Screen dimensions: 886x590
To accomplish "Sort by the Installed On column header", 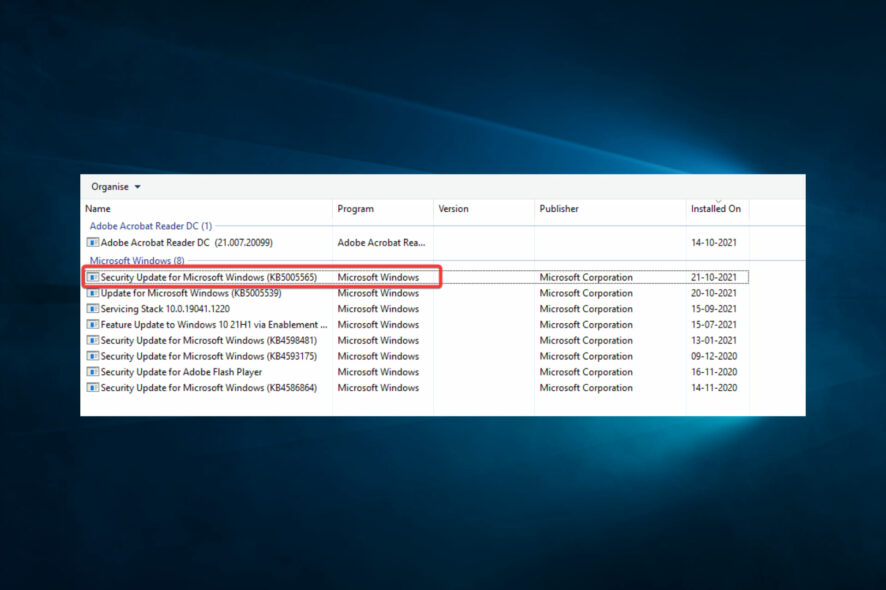I will coord(718,209).
